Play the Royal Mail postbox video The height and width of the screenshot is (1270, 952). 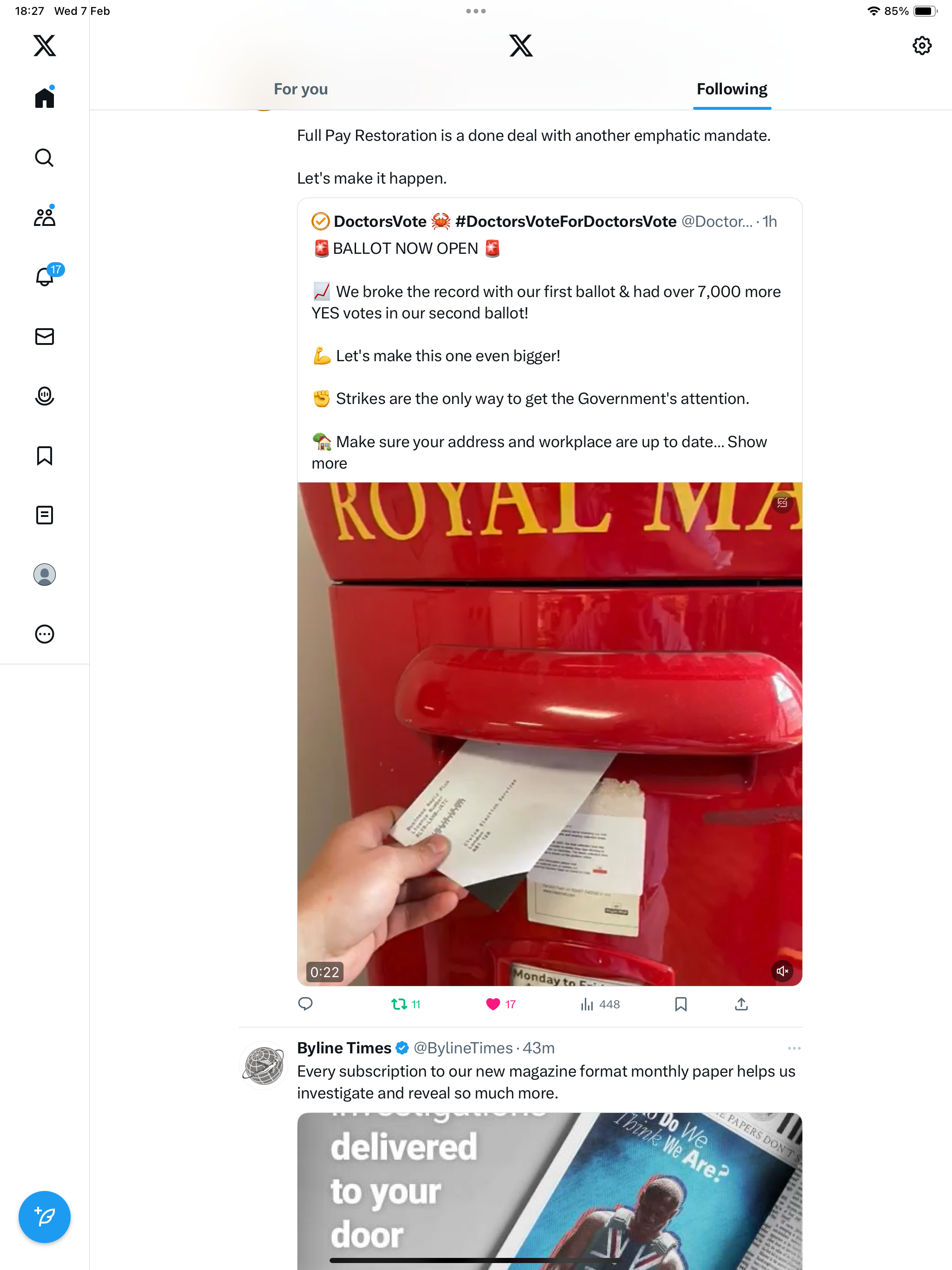point(549,734)
